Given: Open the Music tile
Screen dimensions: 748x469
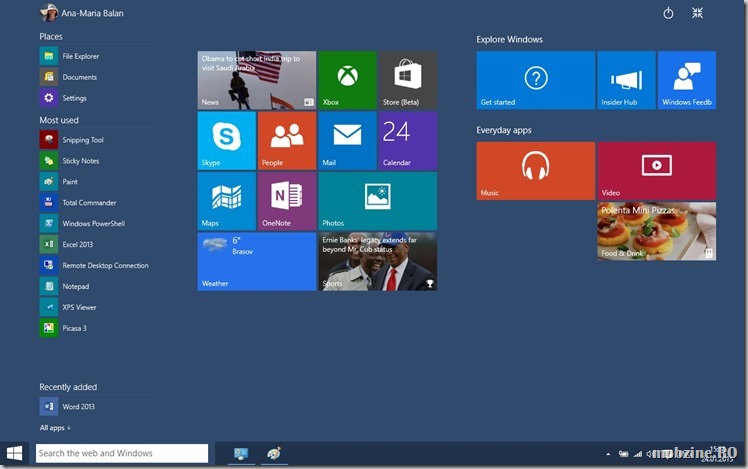Looking at the screenshot, I should [x=535, y=171].
